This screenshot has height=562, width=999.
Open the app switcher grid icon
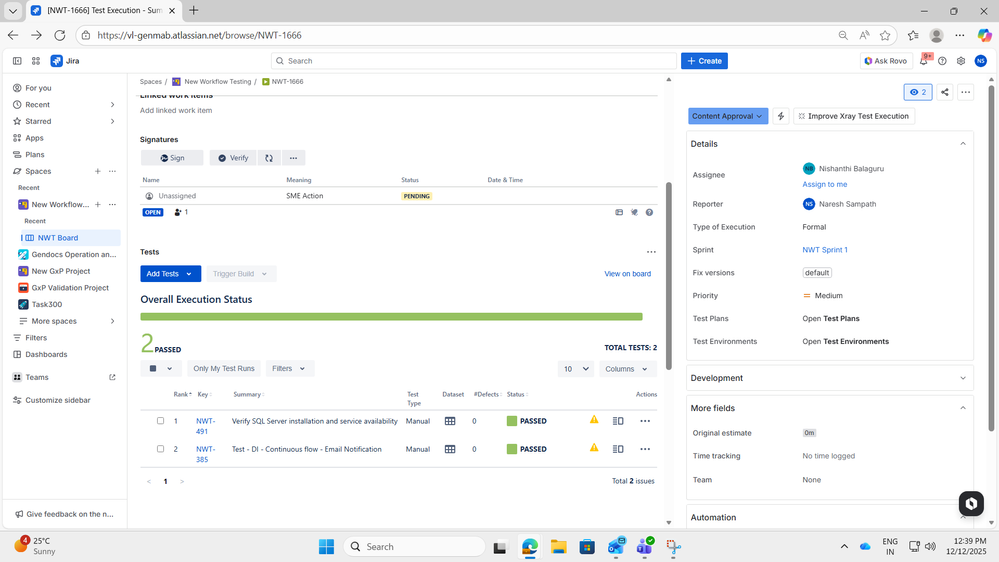[36, 61]
